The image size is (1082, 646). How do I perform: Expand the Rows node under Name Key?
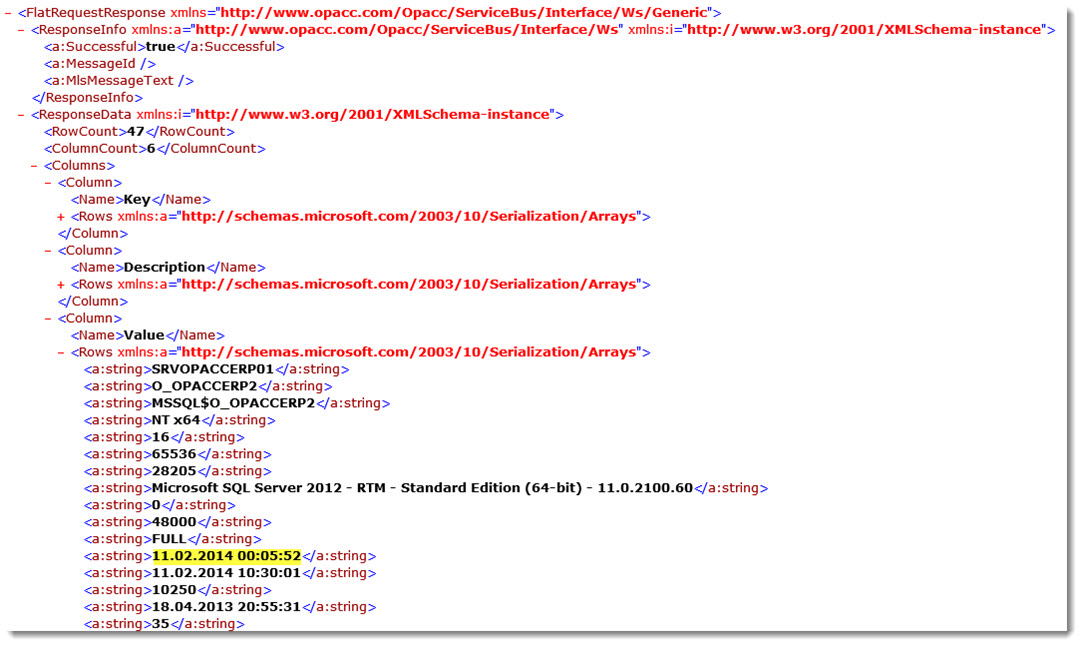coord(61,217)
